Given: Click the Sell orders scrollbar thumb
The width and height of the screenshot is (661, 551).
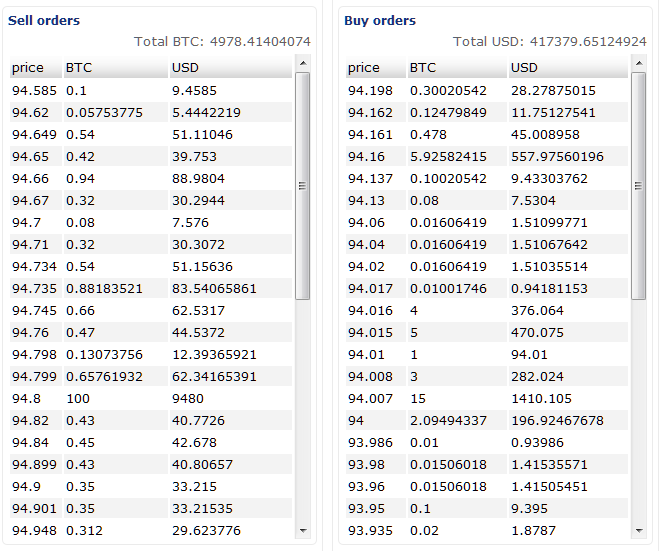Looking at the screenshot, I should [303, 186].
